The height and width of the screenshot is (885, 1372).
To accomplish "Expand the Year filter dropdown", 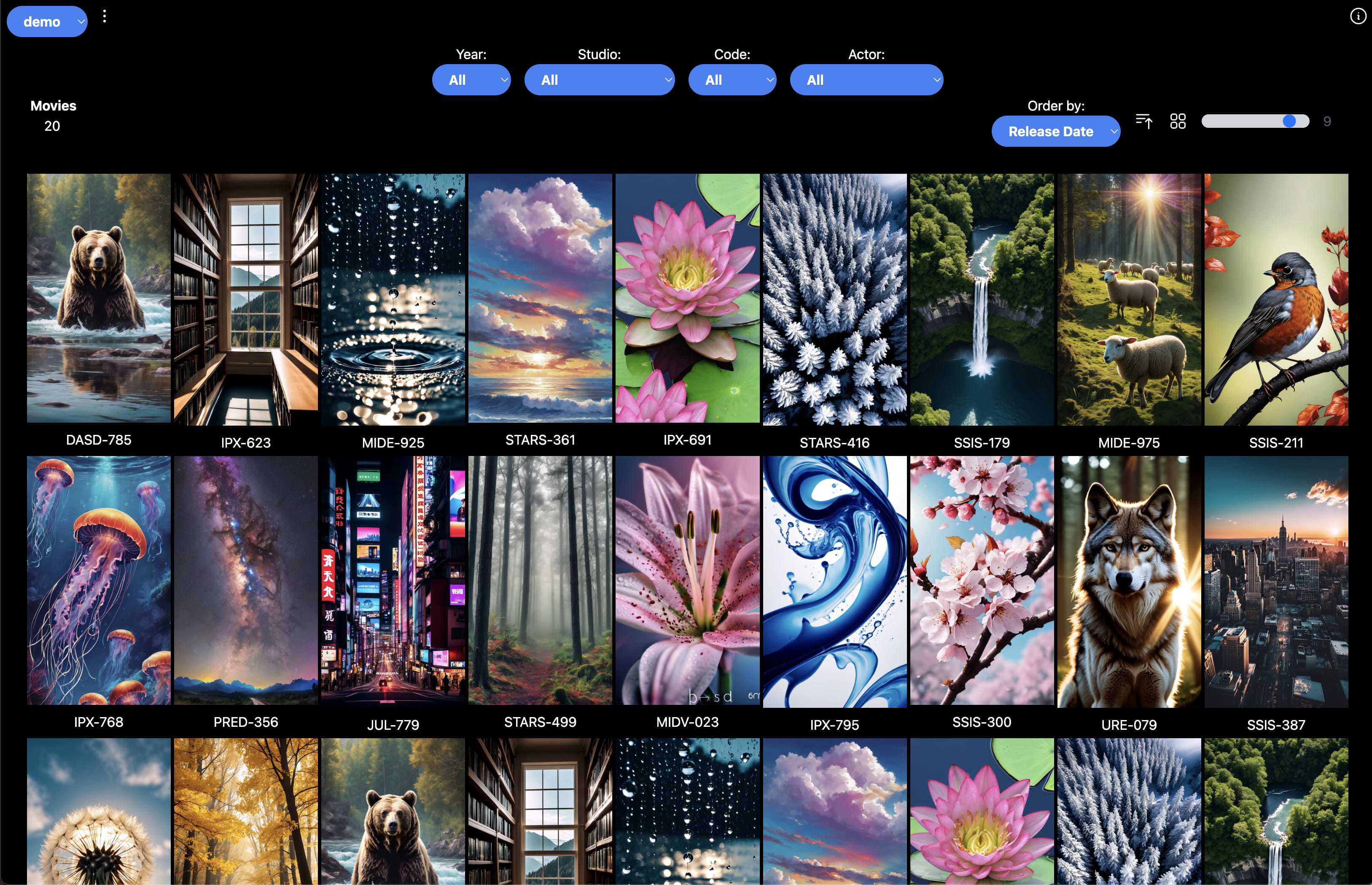I will tap(471, 80).
